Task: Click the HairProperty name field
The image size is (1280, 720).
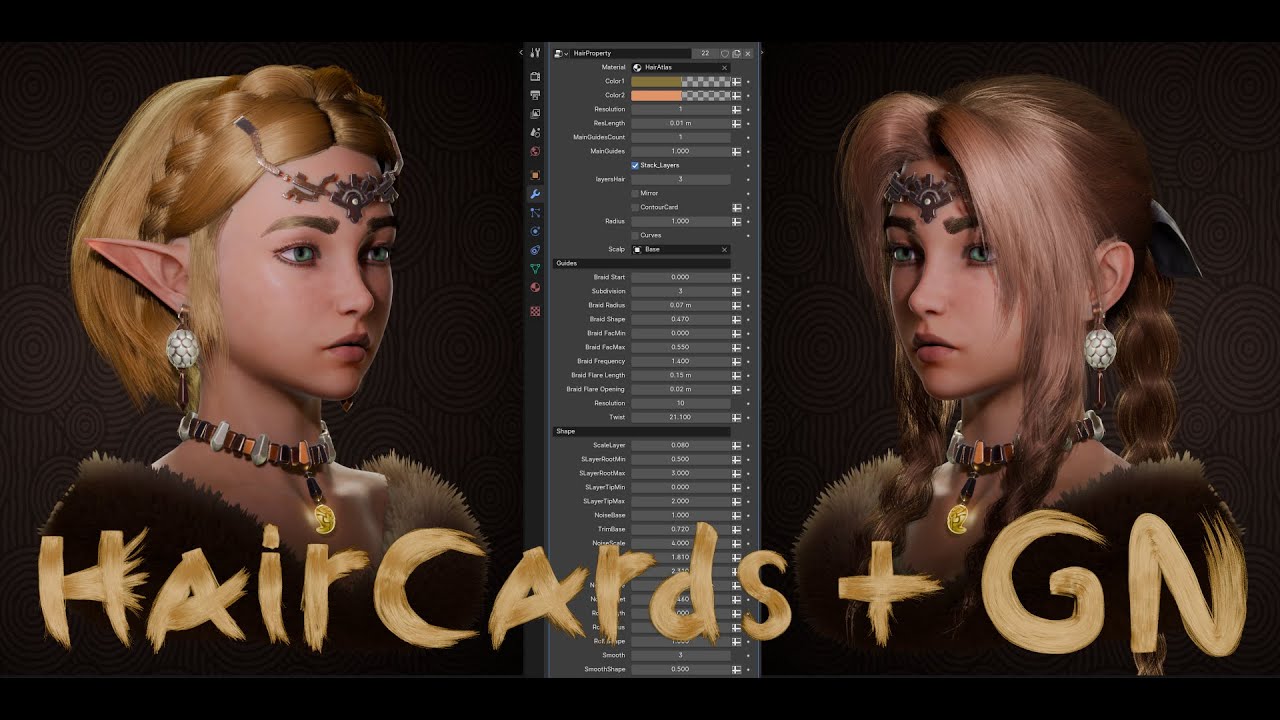Action: click(x=630, y=53)
